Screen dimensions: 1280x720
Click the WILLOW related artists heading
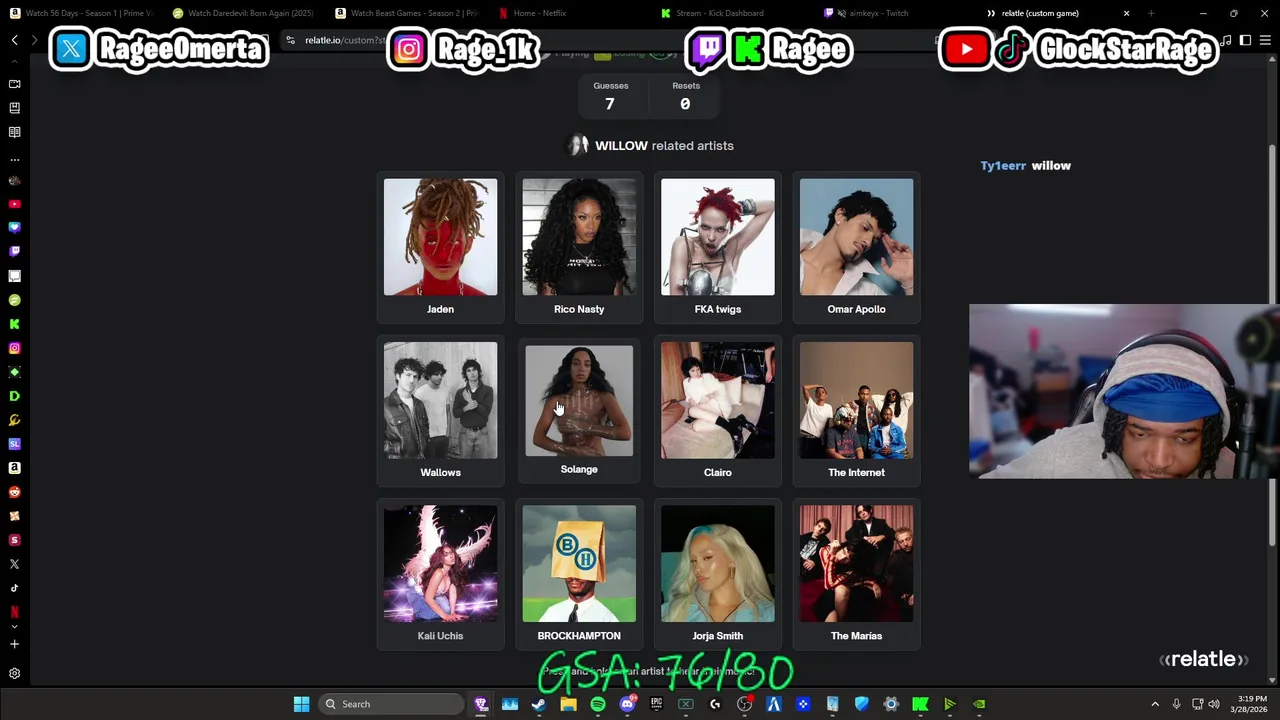651,146
